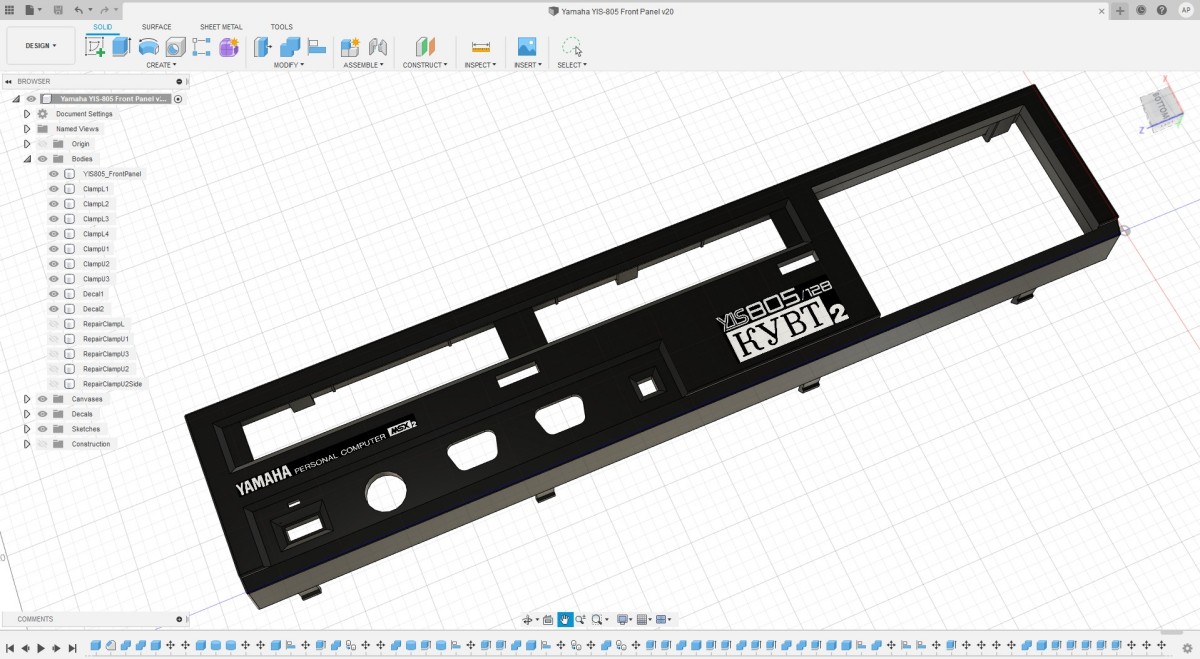Jump to the timeline beginning

coord(9,648)
